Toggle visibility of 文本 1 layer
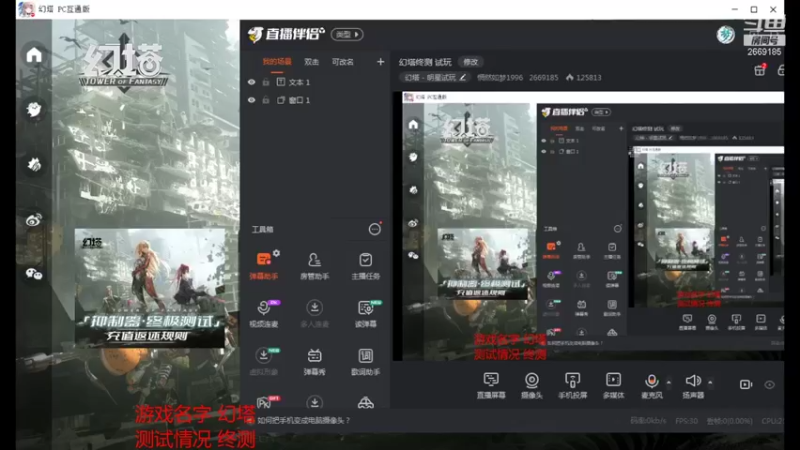The width and height of the screenshot is (800, 450). [252, 82]
